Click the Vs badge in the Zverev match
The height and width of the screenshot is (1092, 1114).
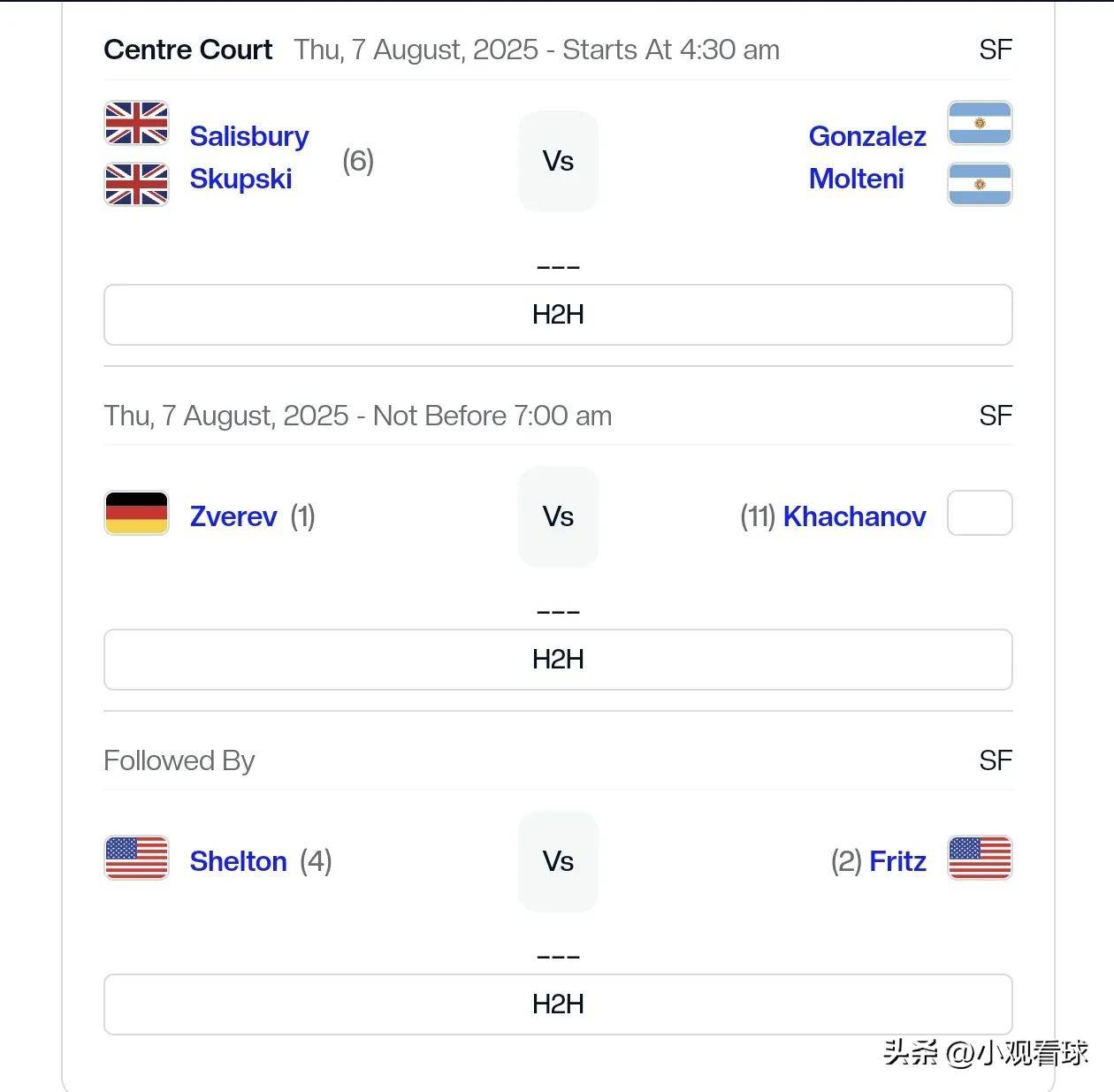coord(558,516)
